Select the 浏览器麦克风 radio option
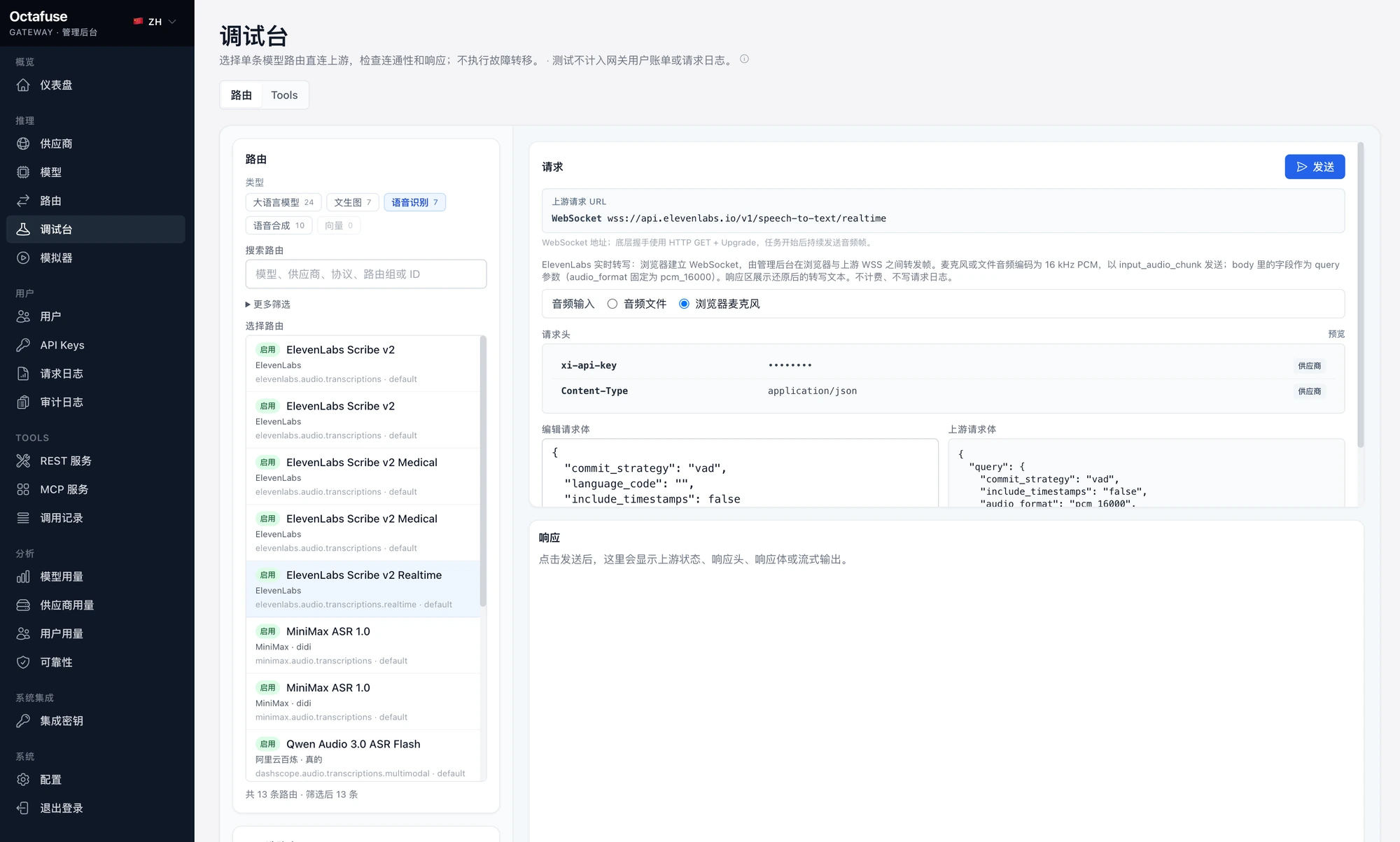This screenshot has height=842, width=1400. click(x=684, y=304)
